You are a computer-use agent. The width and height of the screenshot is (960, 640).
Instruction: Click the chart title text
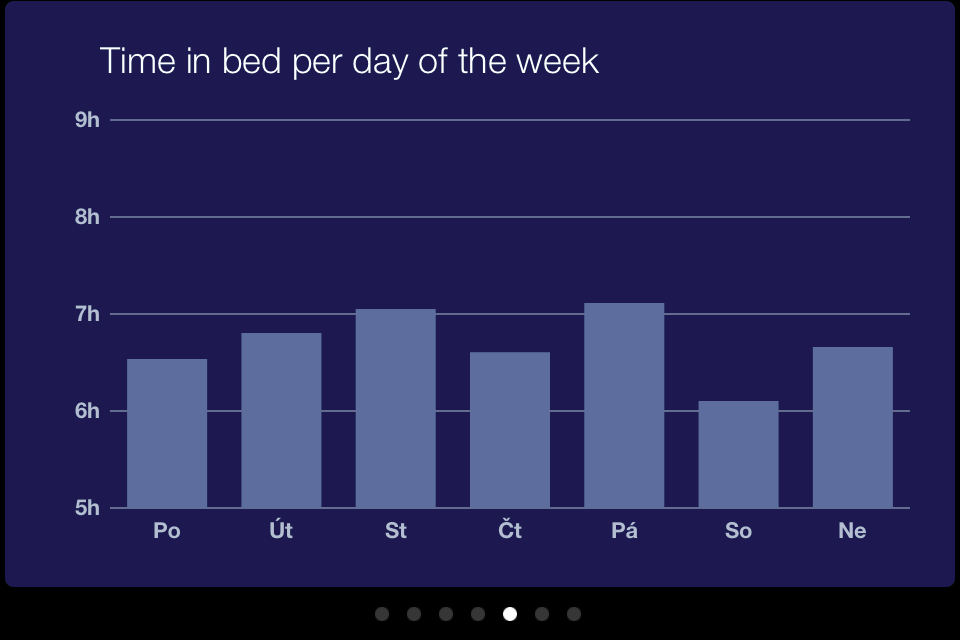click(x=349, y=62)
